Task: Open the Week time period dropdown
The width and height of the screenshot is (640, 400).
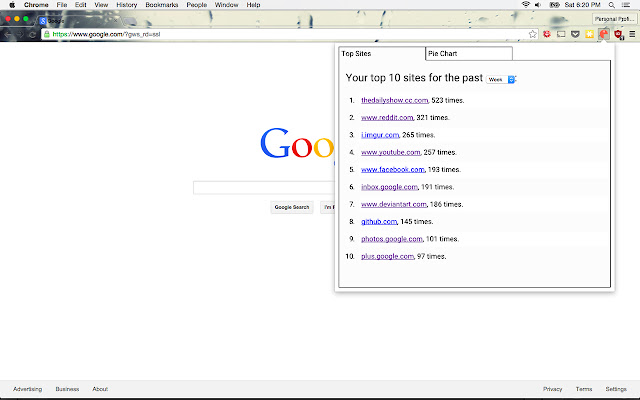Action: tap(501, 80)
